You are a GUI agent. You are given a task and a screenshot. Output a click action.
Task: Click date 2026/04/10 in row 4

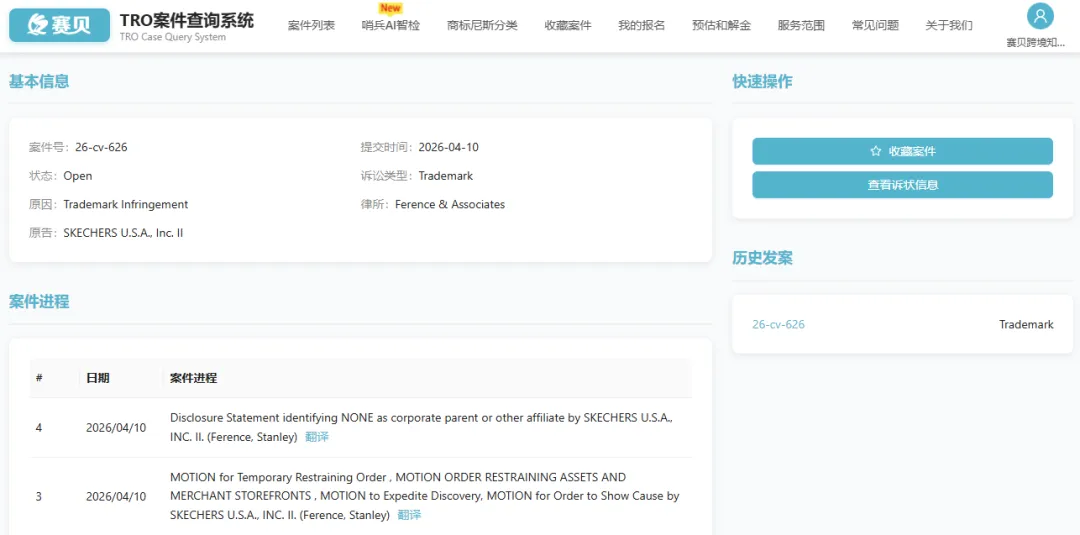coord(116,428)
